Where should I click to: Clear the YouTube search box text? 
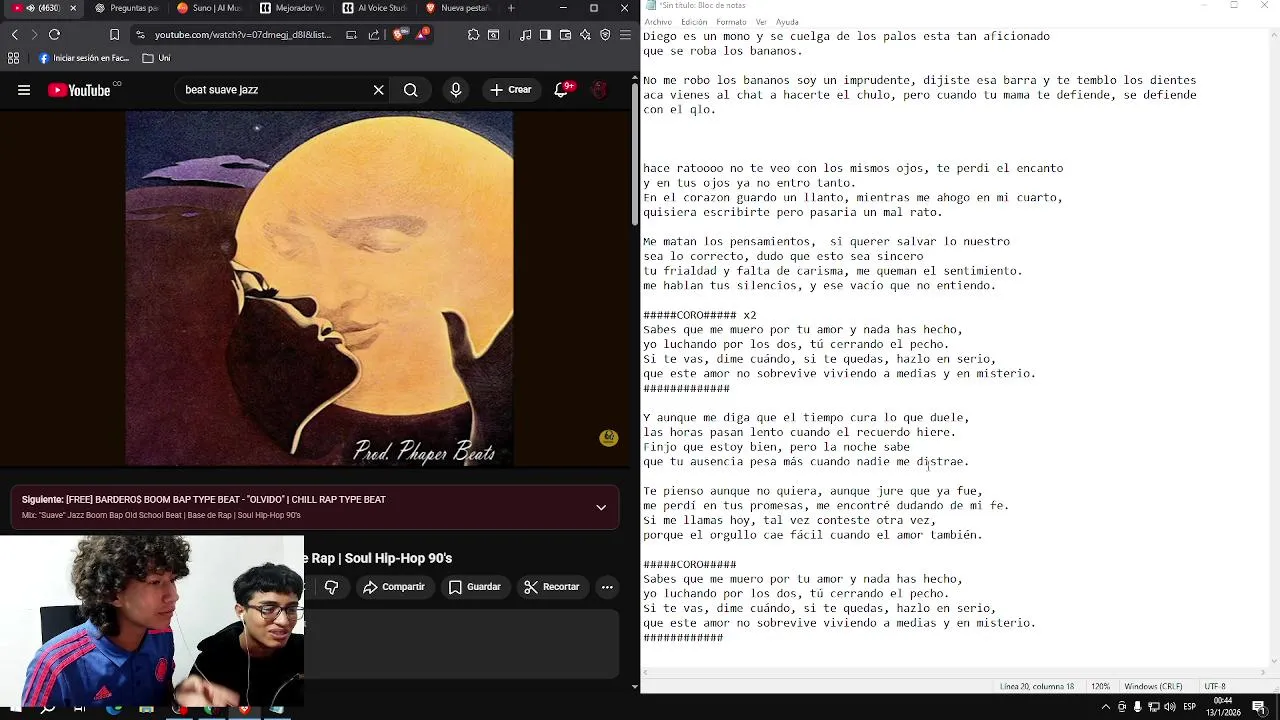(379, 90)
